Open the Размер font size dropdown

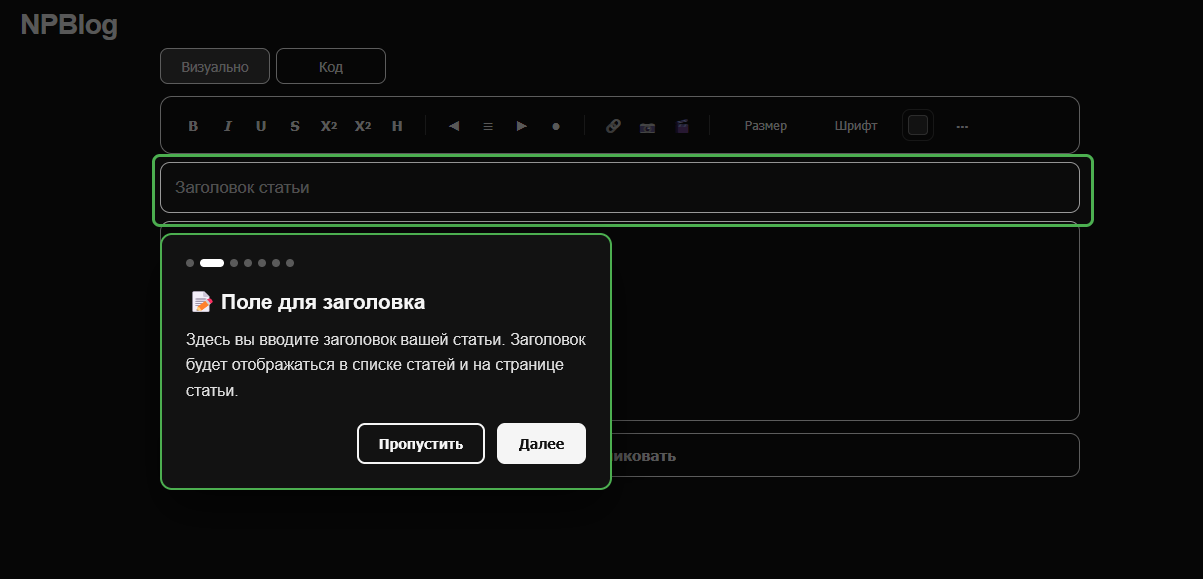point(765,126)
